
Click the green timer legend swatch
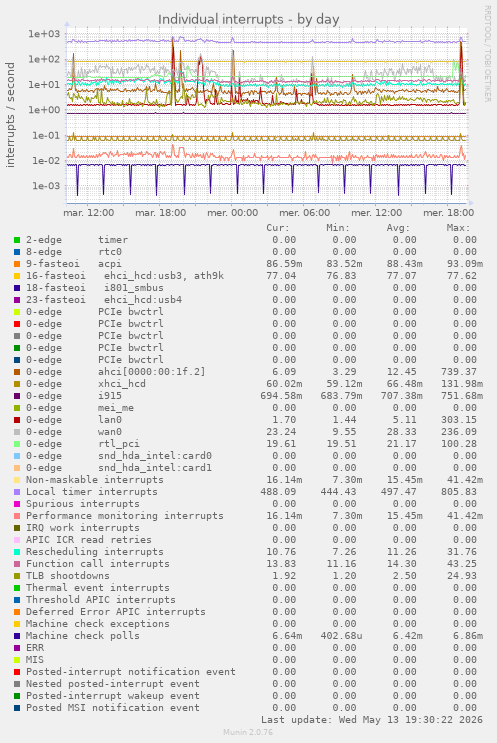[17, 240]
